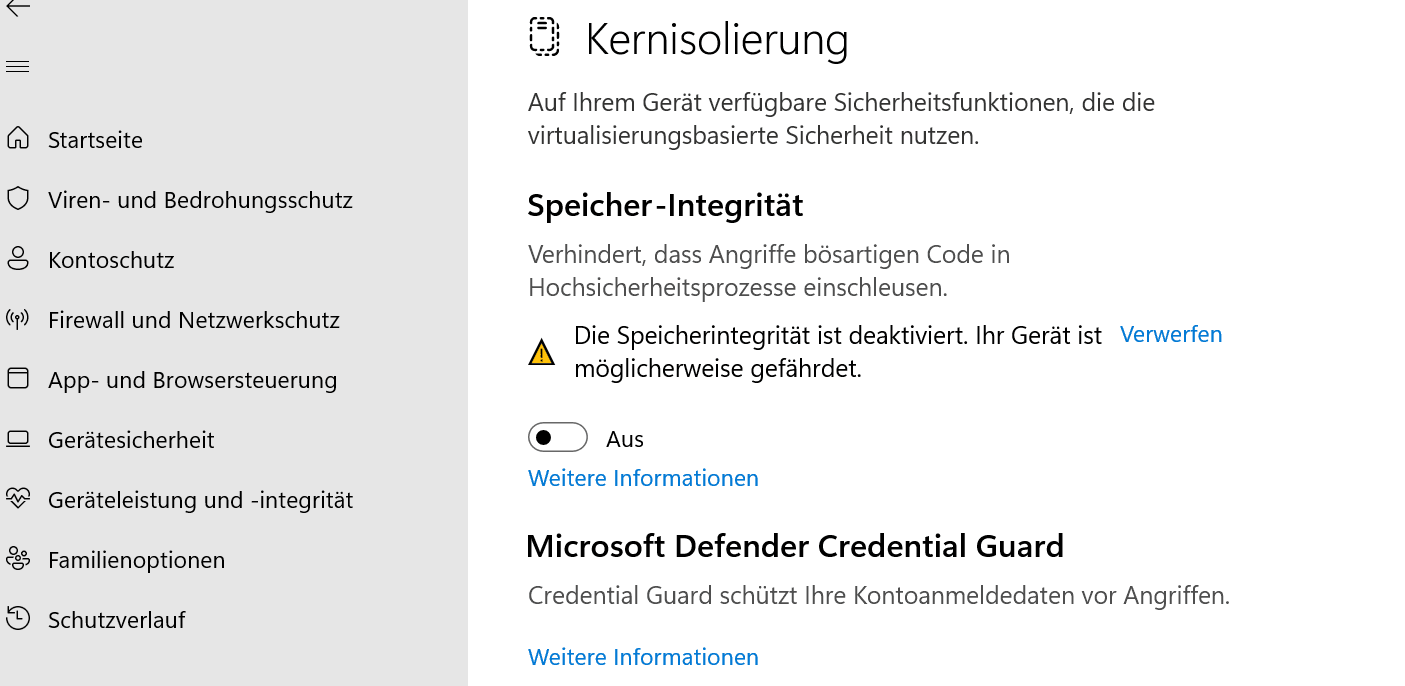Click the Schutzverlauf history clock icon

[18, 619]
